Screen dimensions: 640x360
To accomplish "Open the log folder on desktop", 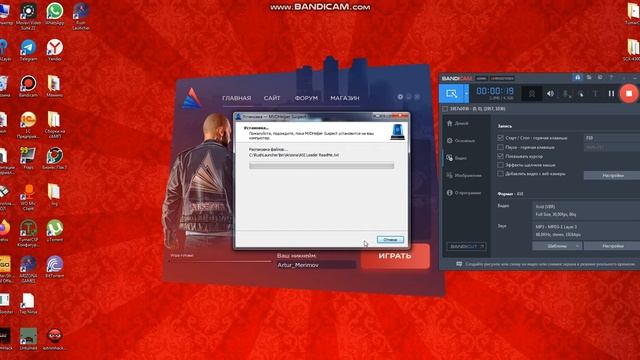I will pyautogui.click(x=54, y=194).
